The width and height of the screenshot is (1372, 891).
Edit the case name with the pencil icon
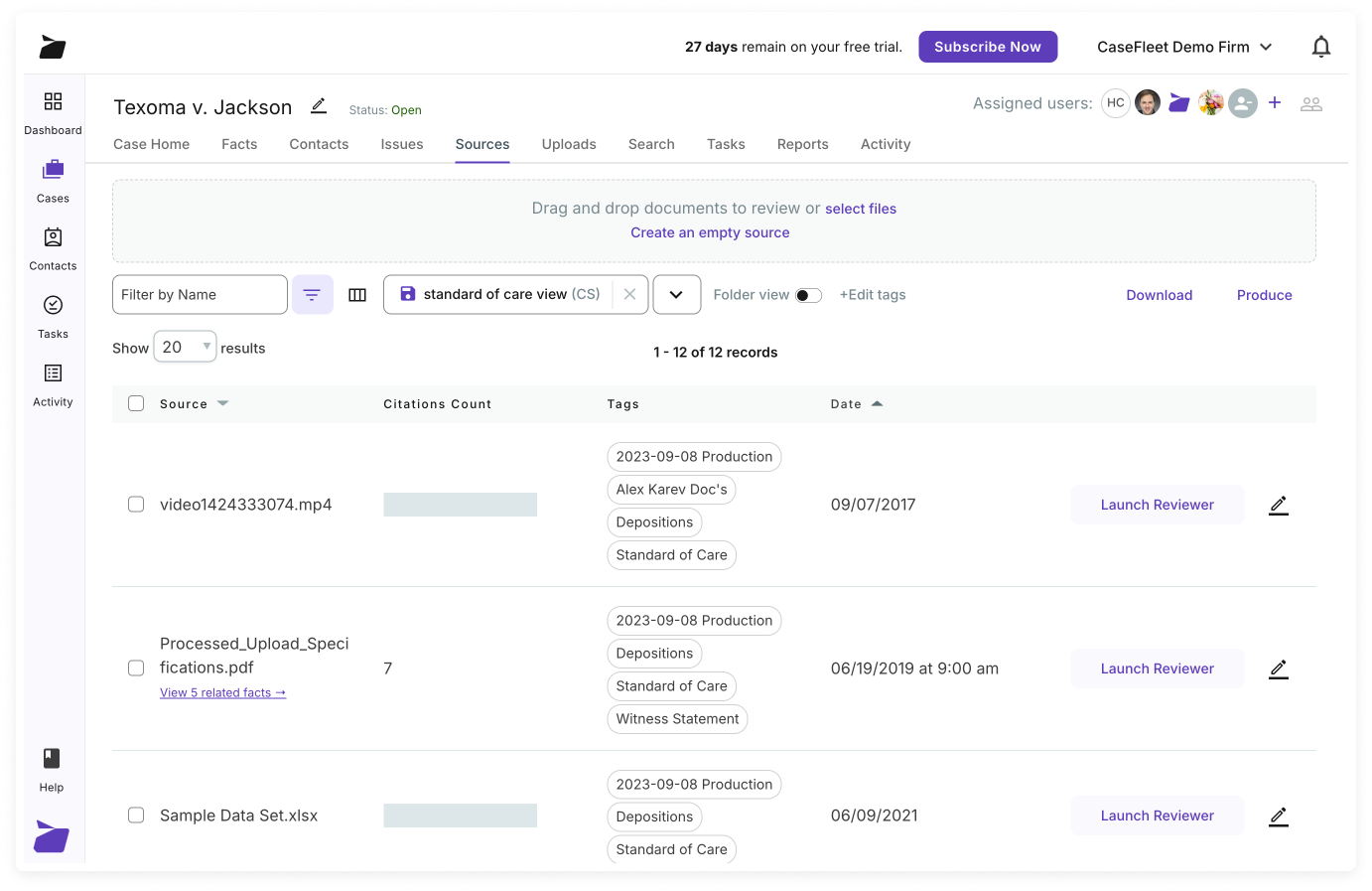pos(318,104)
